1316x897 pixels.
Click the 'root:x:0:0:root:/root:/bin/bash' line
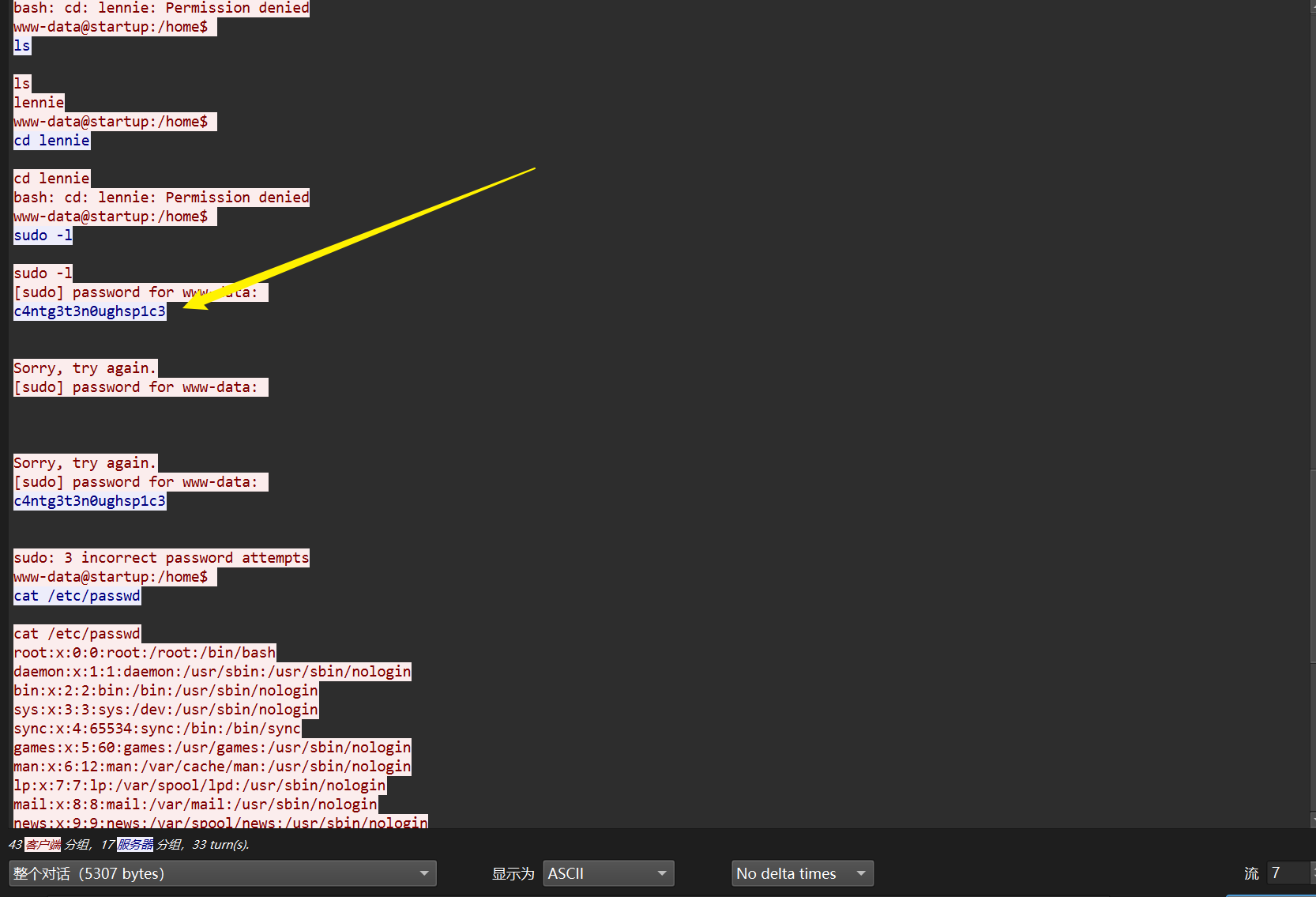145,653
